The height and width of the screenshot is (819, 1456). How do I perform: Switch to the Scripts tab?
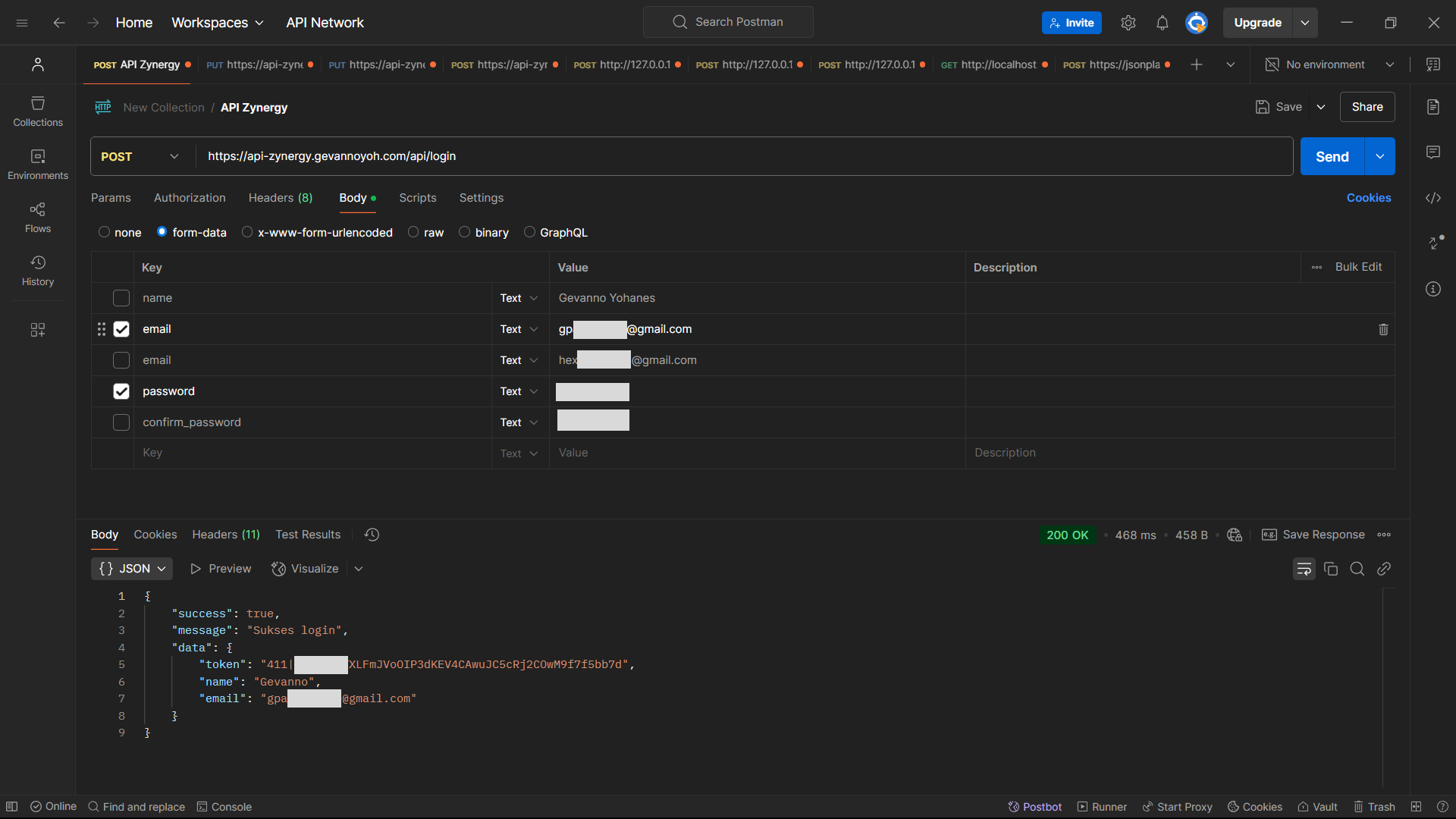(418, 198)
